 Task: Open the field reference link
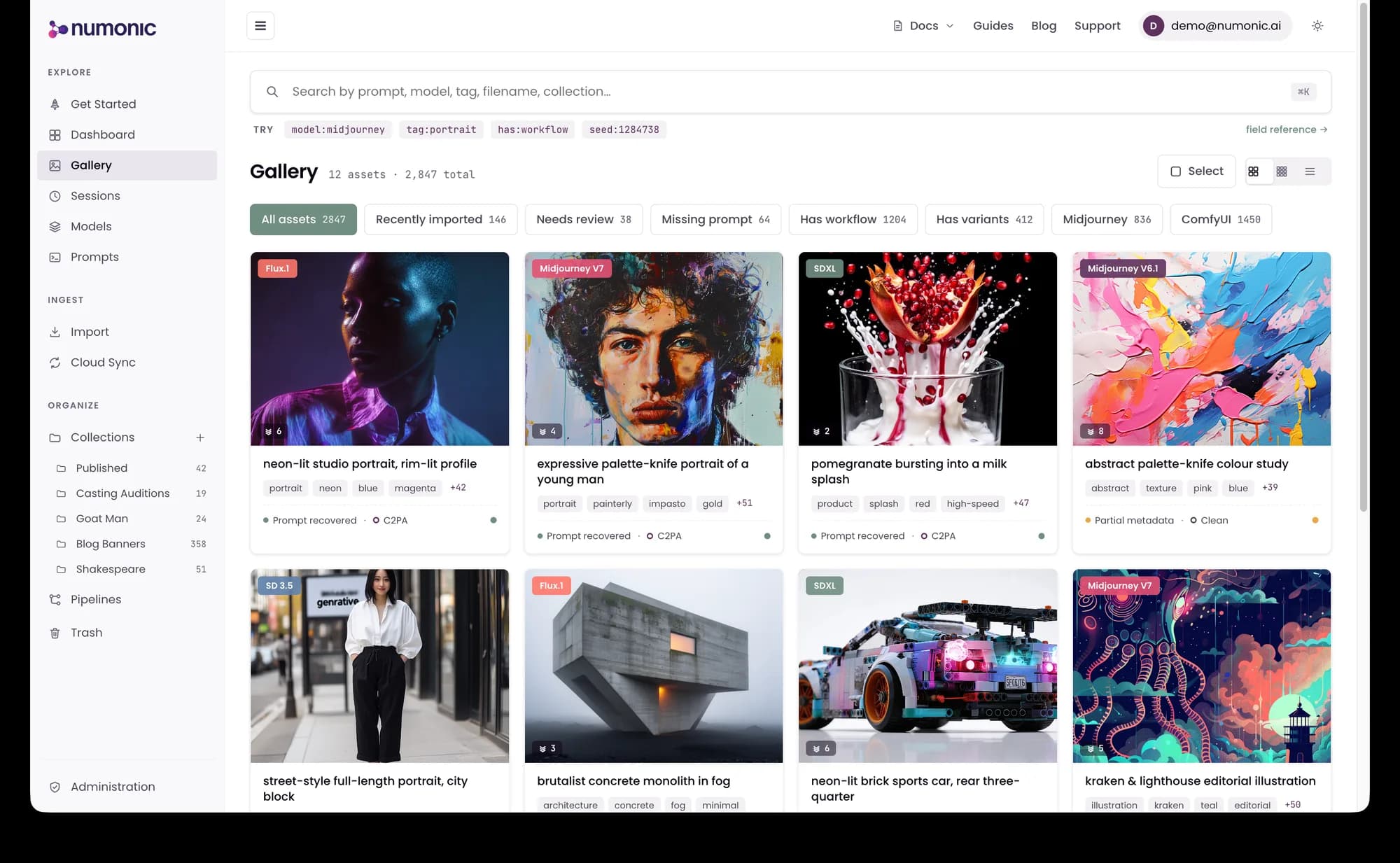click(x=1287, y=129)
